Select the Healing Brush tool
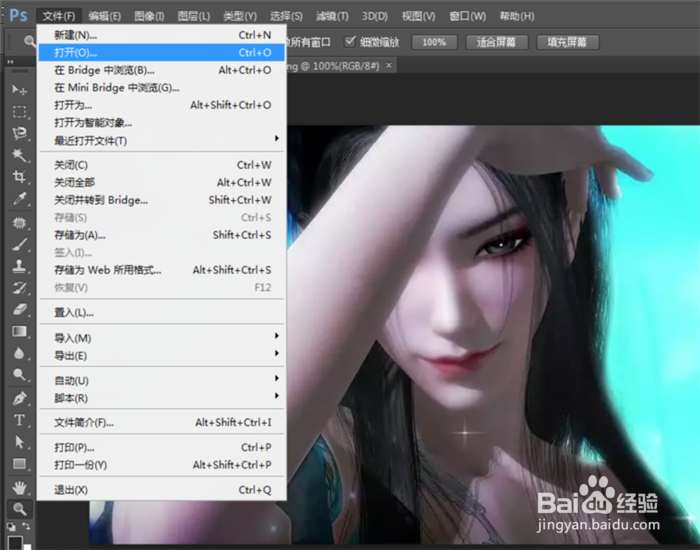This screenshot has width=700, height=550. (19, 222)
